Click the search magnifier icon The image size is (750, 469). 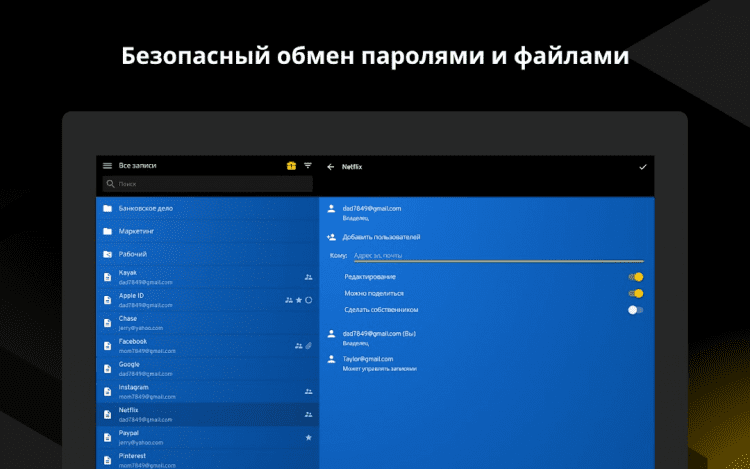coord(110,184)
